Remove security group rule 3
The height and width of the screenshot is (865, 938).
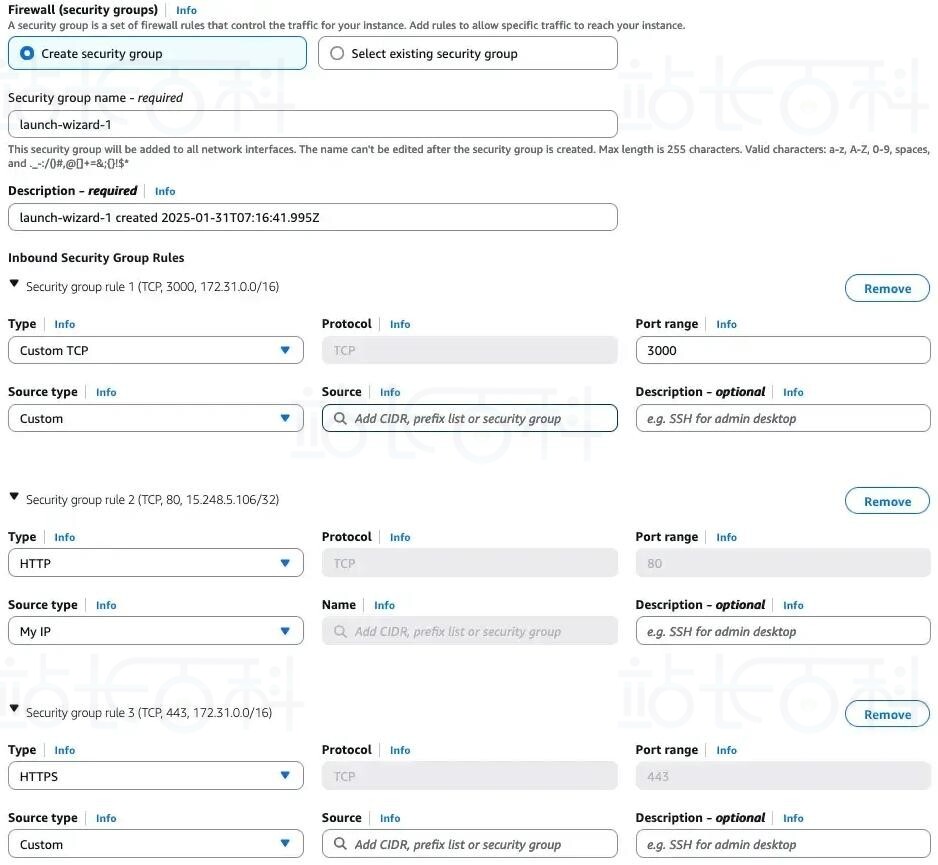point(887,715)
